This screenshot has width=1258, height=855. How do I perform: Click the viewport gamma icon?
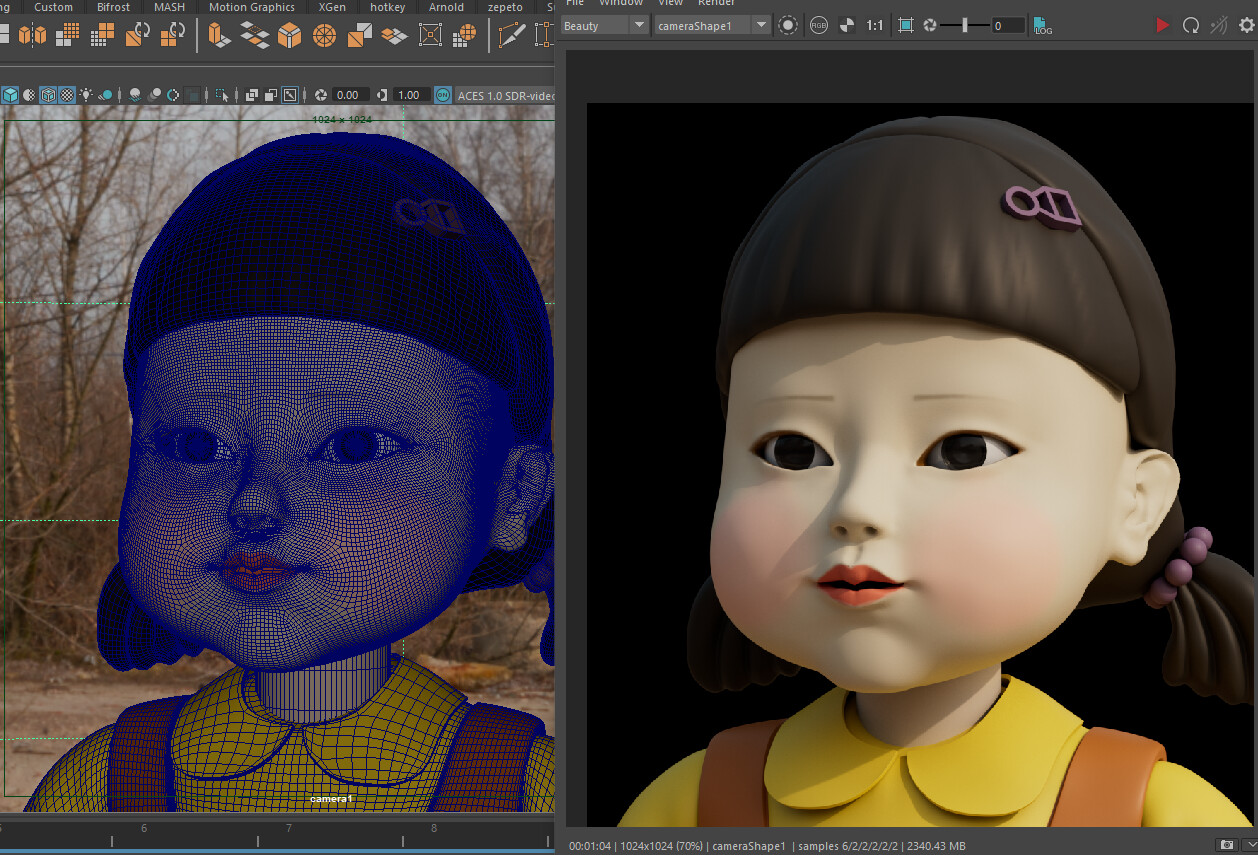pyautogui.click(x=382, y=95)
